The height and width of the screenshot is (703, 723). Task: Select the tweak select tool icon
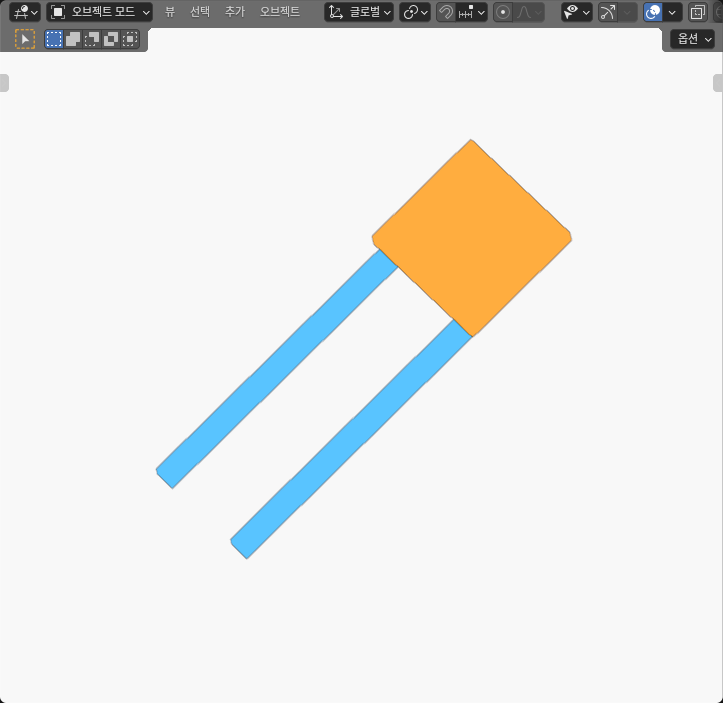coord(25,39)
